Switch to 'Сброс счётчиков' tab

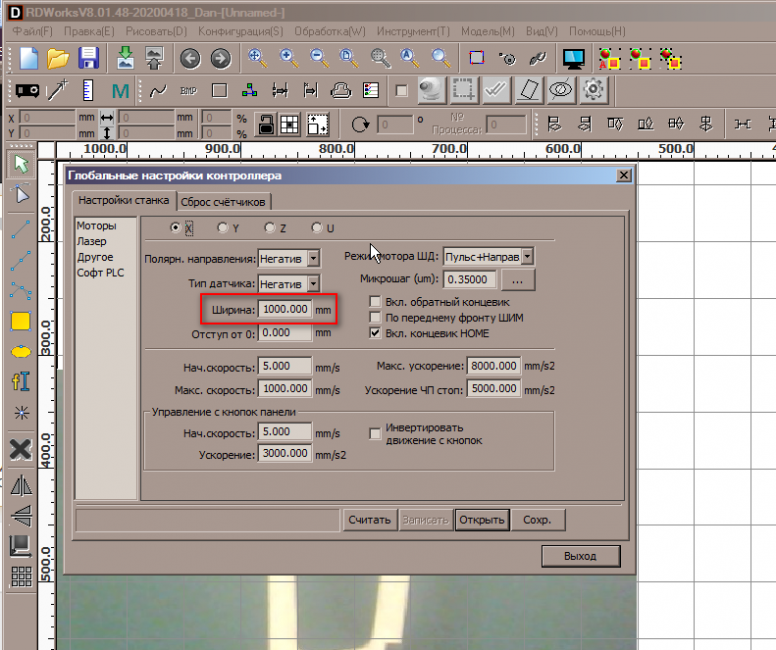point(224,200)
